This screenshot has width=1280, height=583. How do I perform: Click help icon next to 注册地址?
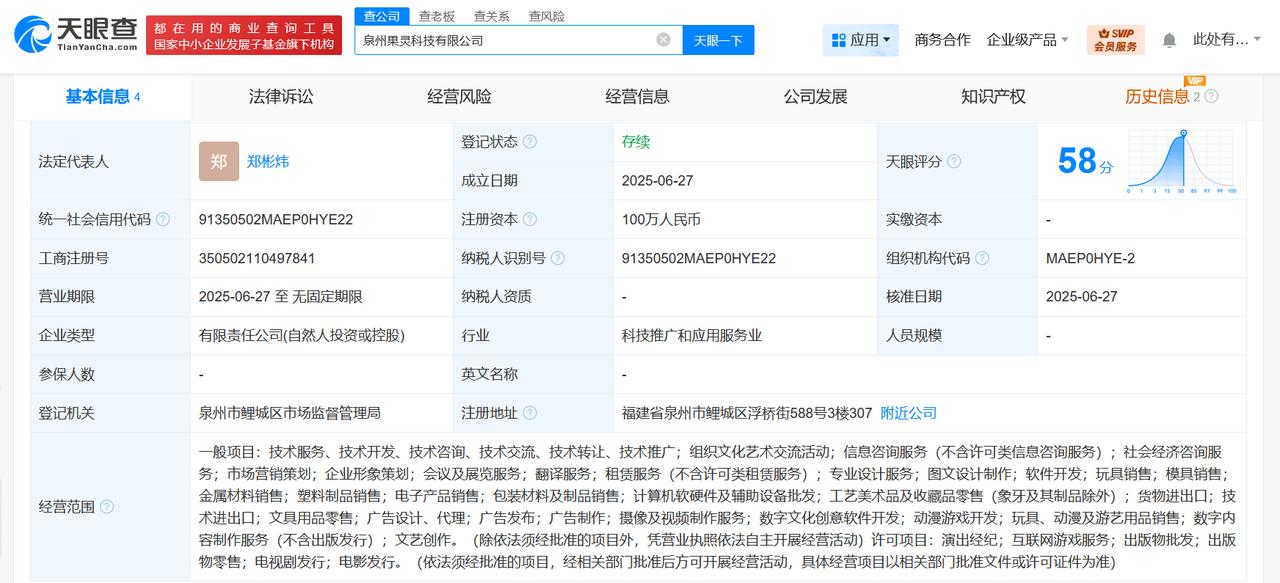coord(530,413)
